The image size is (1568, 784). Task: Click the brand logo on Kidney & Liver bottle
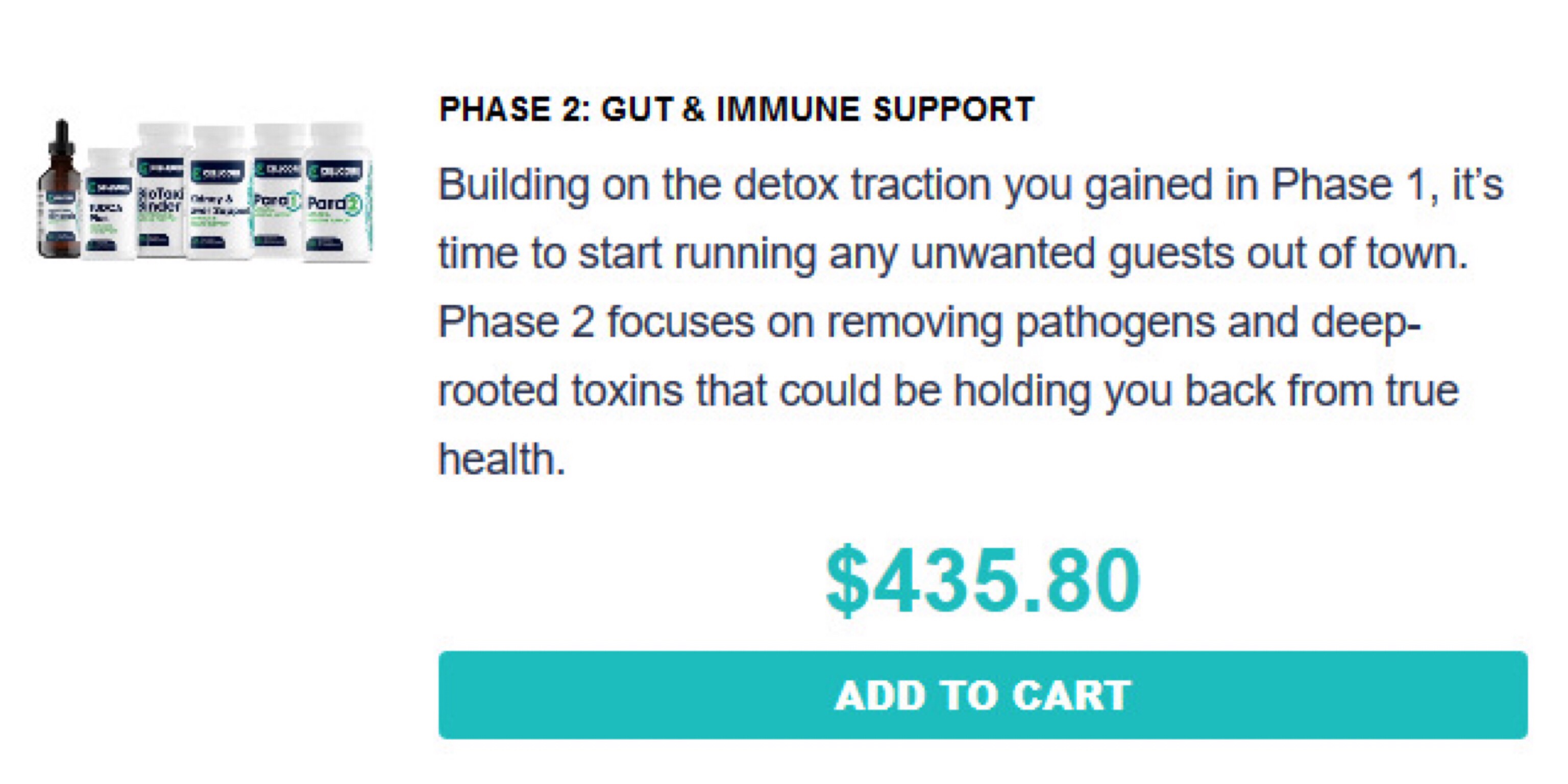coord(218,171)
